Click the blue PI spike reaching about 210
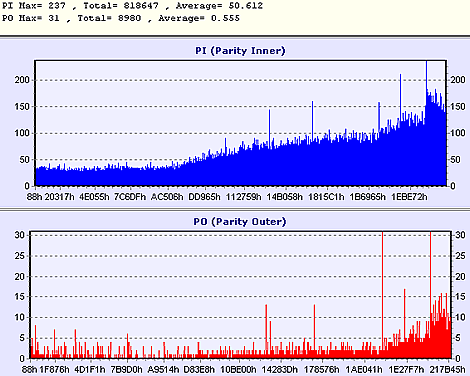Image resolution: width=470 pixels, height=376 pixels. (x=400, y=97)
